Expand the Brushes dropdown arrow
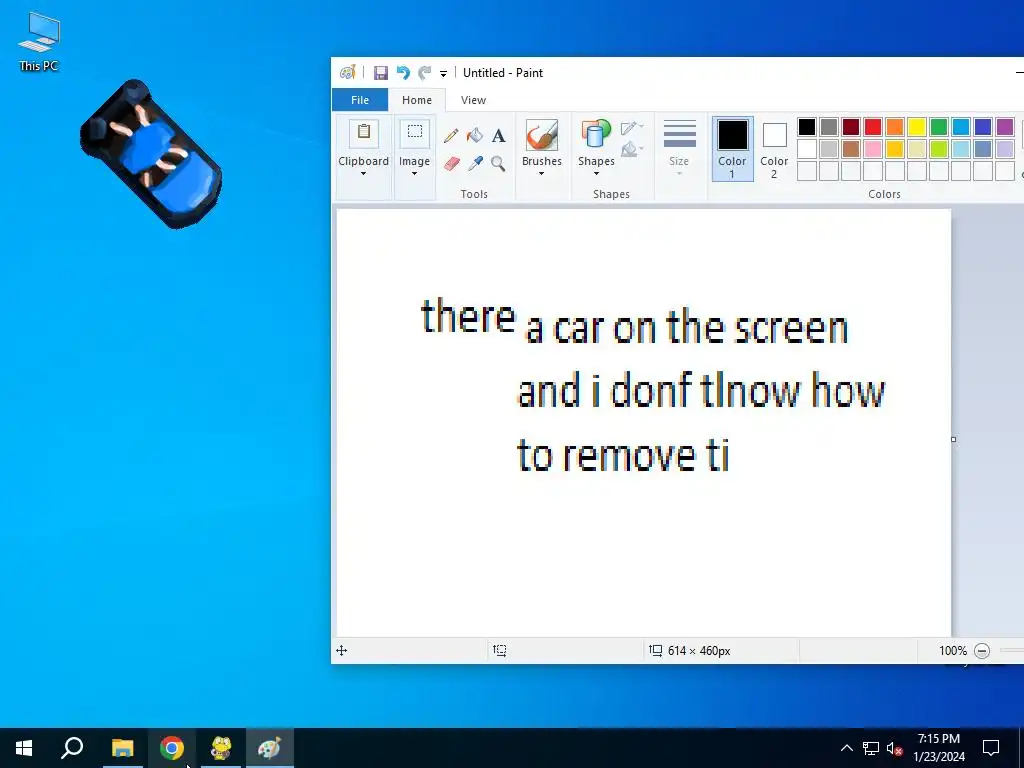The image size is (1024, 768). tap(541, 174)
